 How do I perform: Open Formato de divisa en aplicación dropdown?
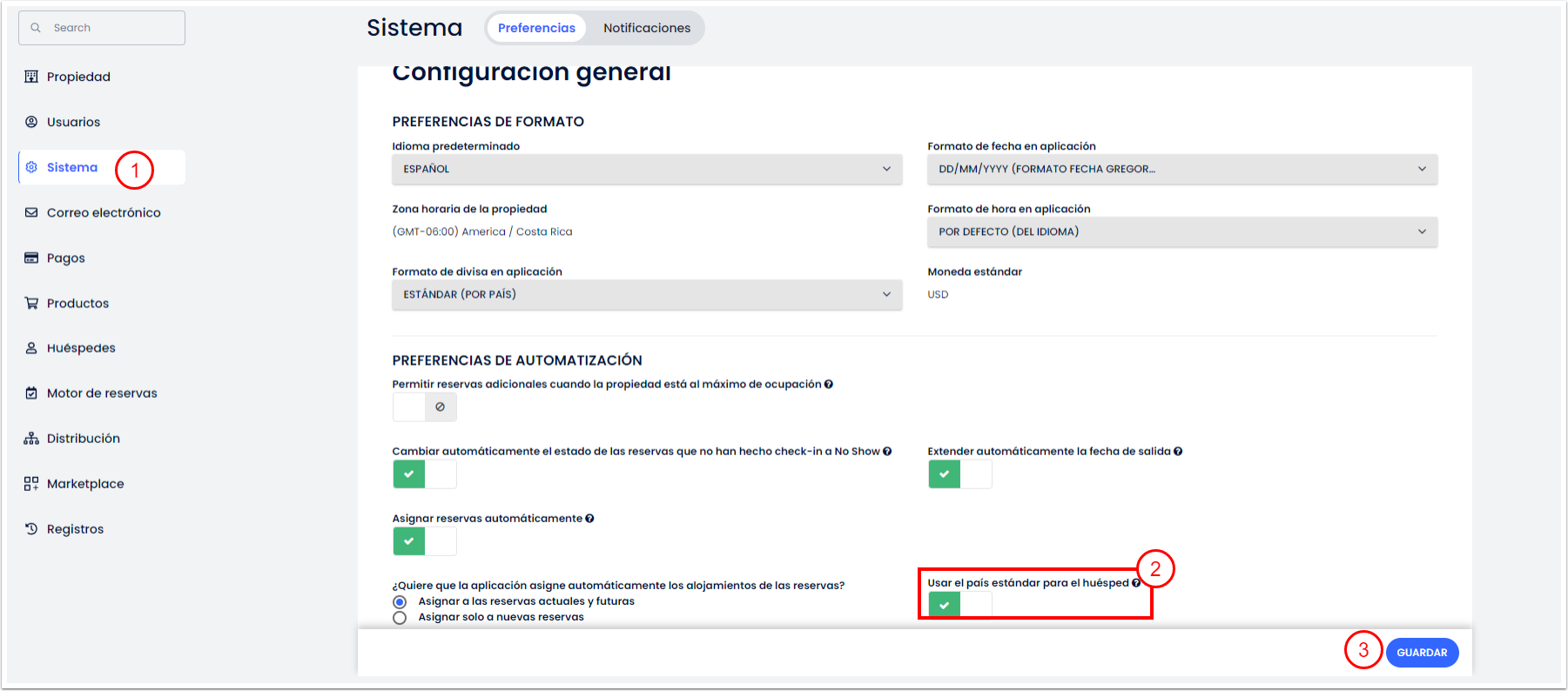[x=646, y=294]
